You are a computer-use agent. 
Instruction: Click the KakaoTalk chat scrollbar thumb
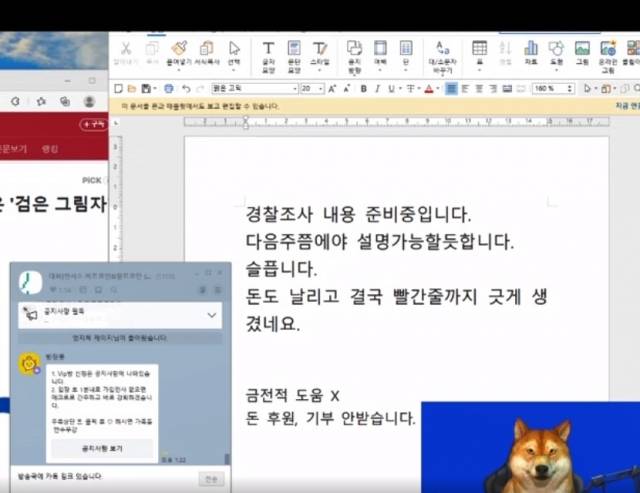pyautogui.click(x=227, y=459)
